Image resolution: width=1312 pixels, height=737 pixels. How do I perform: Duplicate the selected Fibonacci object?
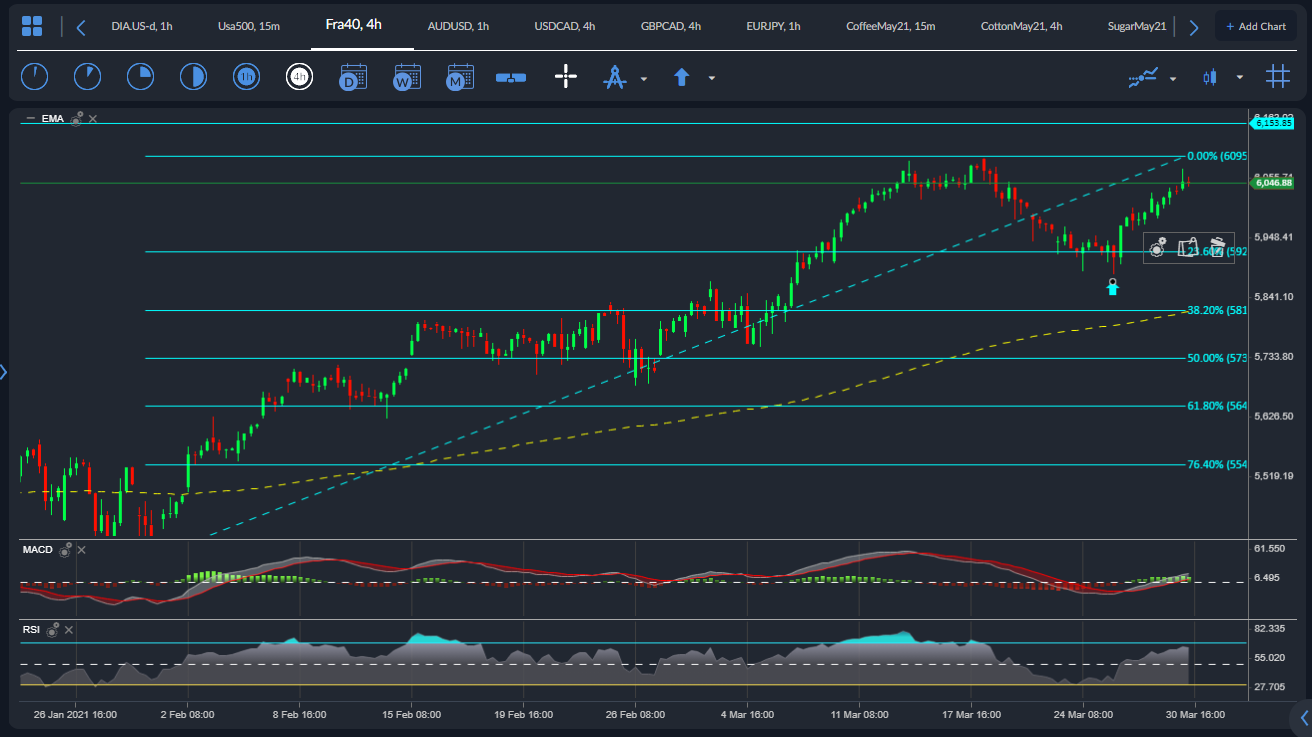[1188, 247]
